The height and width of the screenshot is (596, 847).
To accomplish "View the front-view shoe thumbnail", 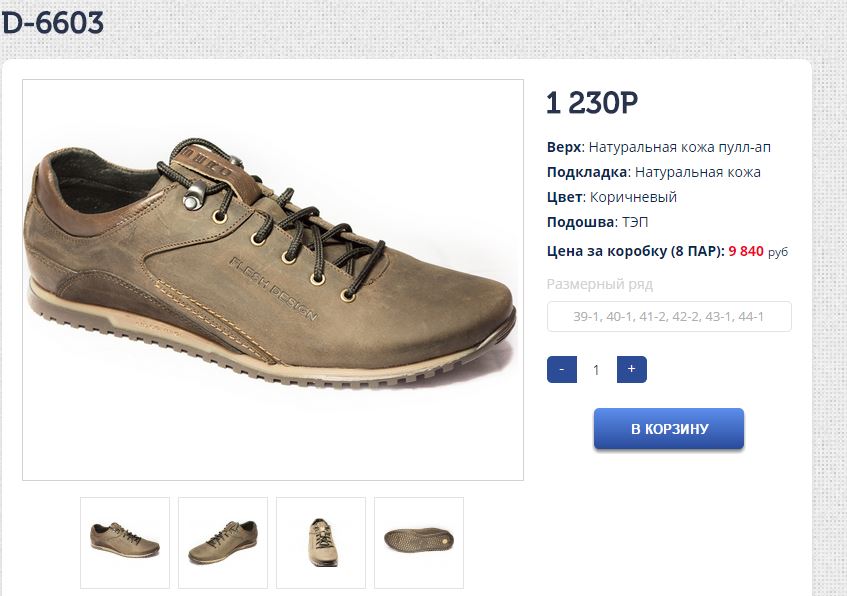I will point(320,542).
